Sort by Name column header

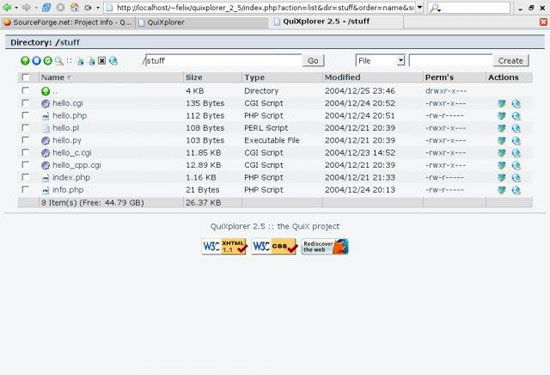click(53, 78)
